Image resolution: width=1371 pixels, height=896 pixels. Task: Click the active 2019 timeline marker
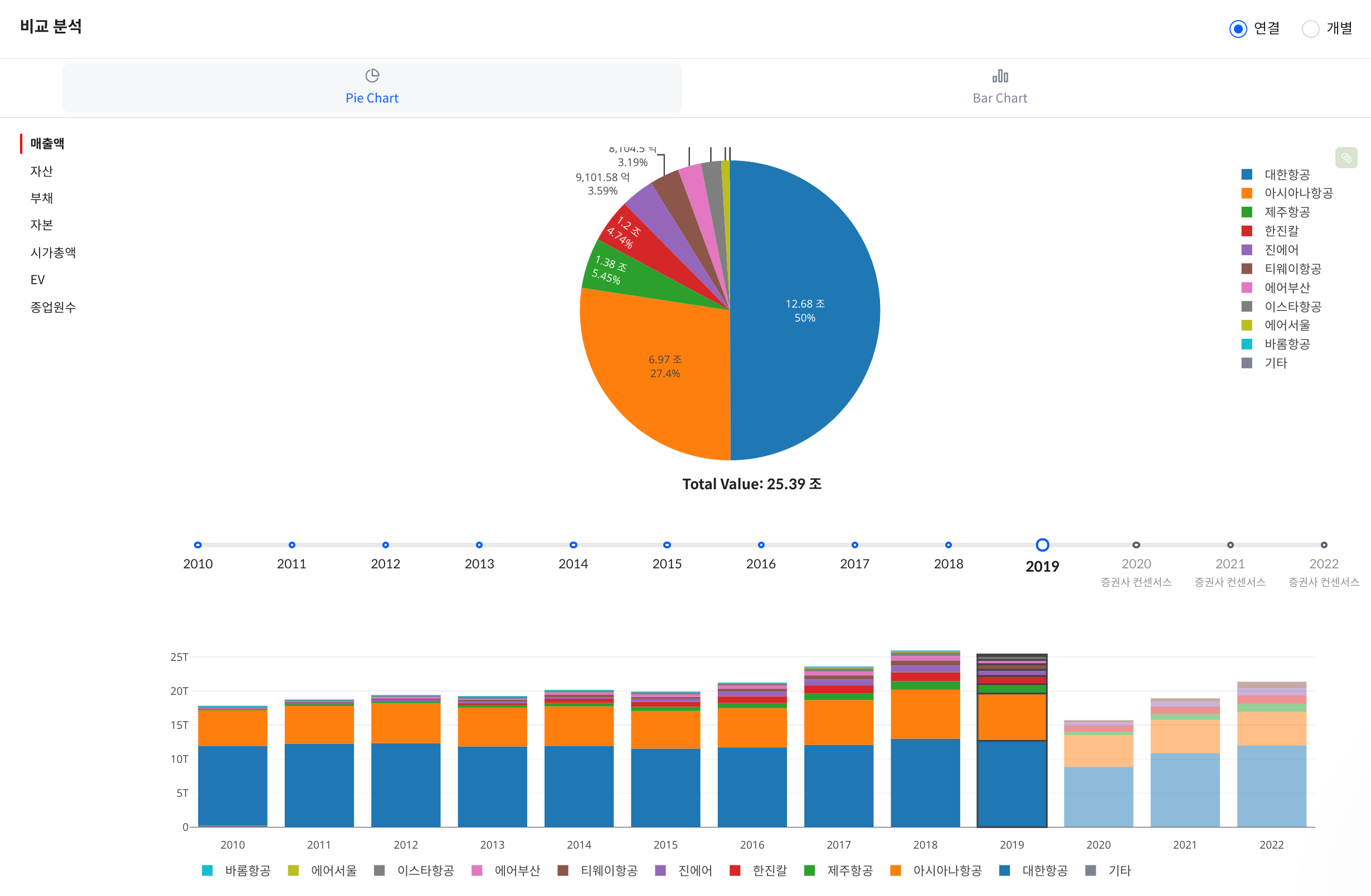pos(1042,545)
